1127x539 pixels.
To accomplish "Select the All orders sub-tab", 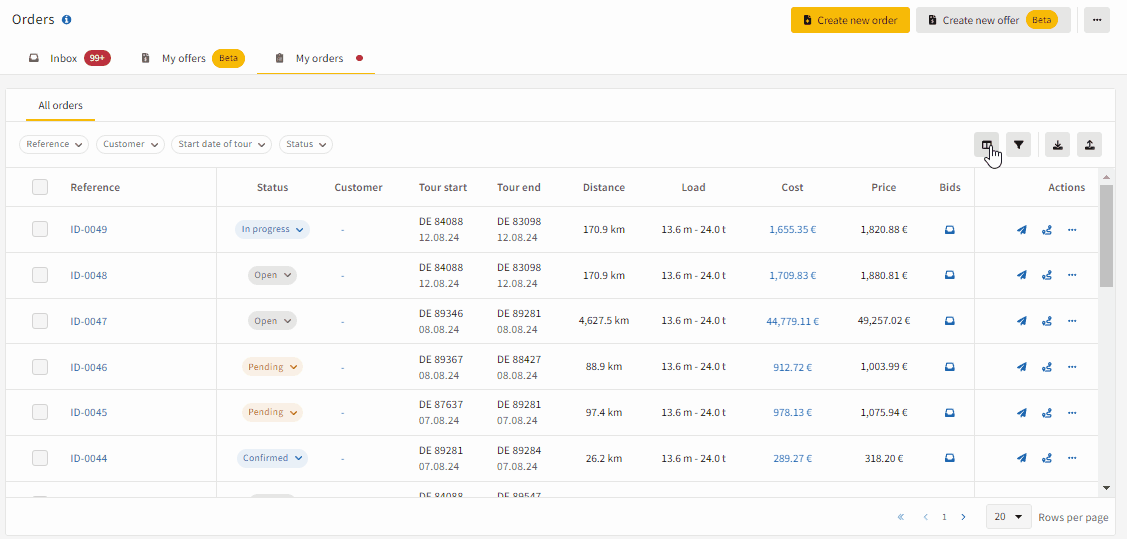I will (60, 106).
